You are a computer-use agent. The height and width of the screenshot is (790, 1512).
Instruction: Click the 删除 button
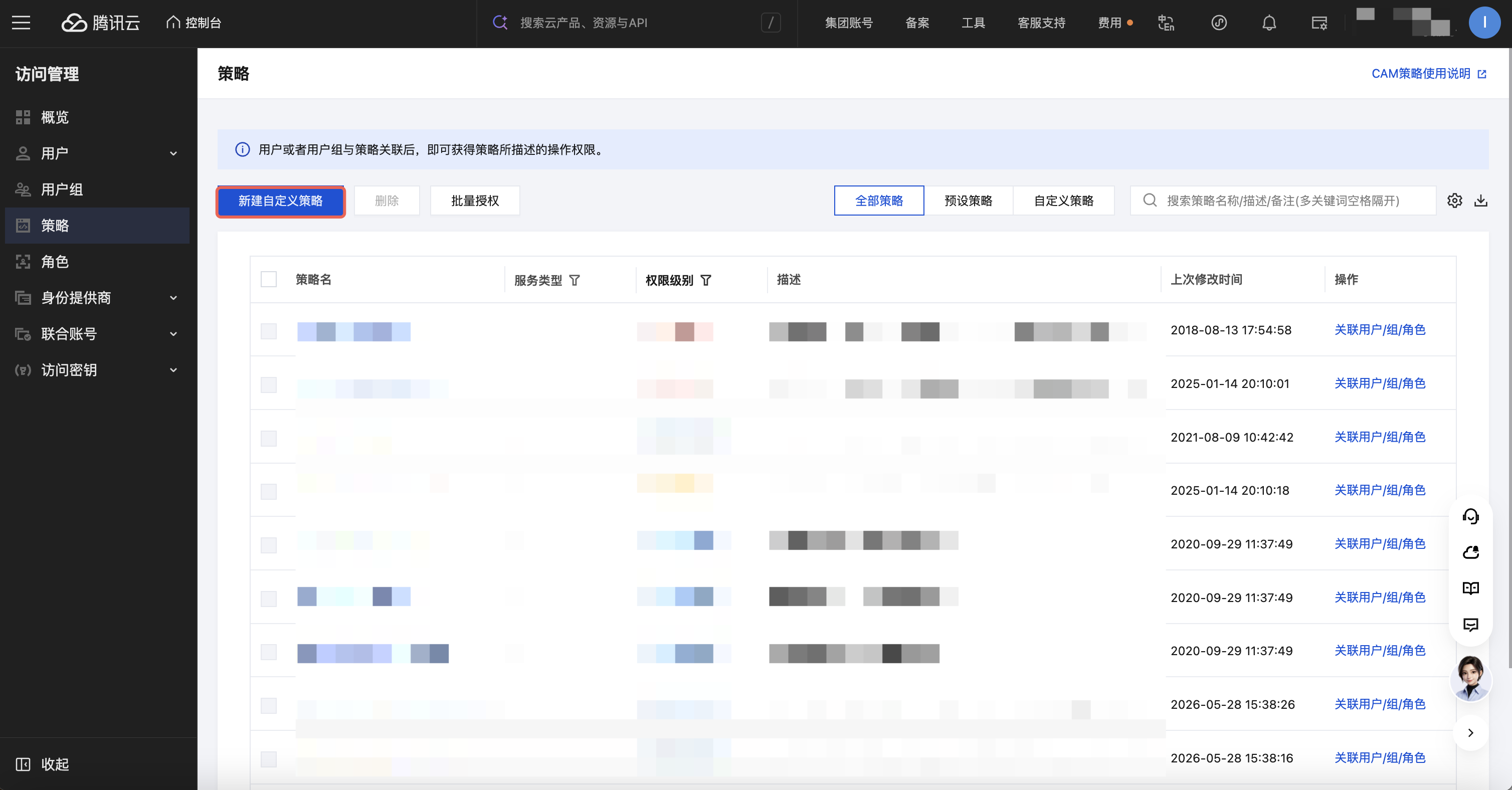387,201
